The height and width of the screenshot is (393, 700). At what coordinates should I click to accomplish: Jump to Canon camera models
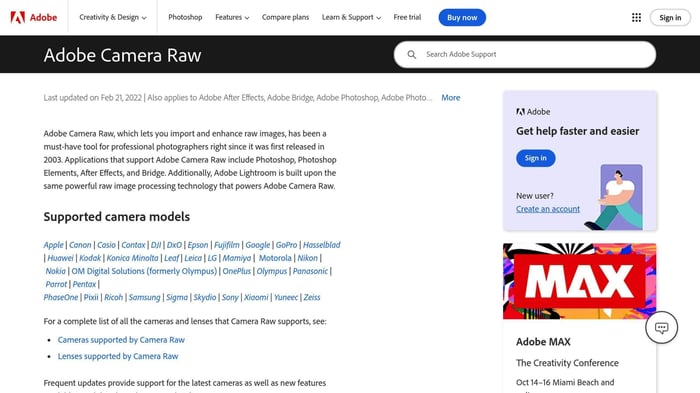click(x=80, y=245)
